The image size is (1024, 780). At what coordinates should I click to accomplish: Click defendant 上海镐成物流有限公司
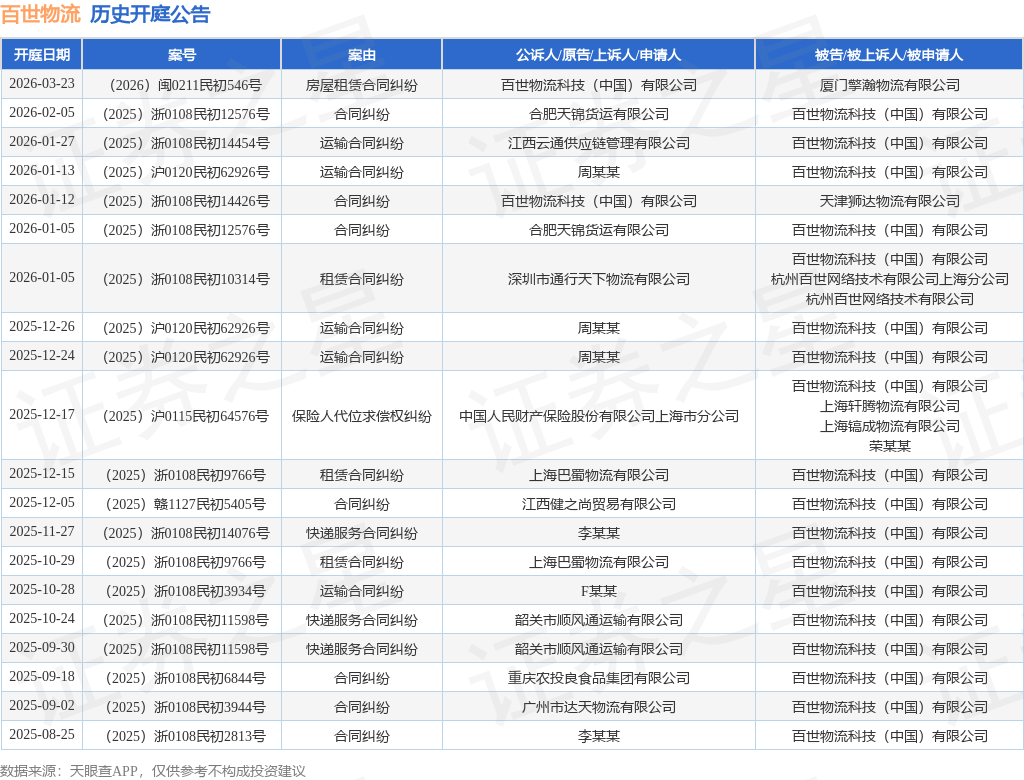pos(889,426)
